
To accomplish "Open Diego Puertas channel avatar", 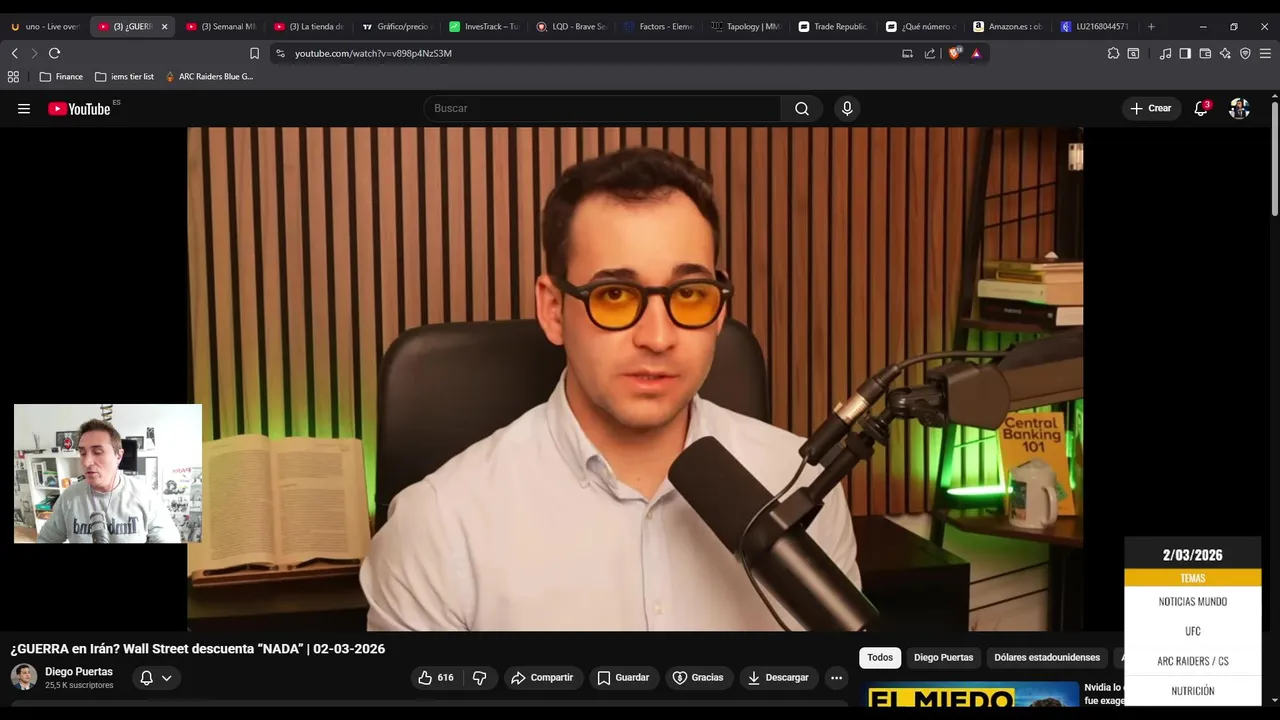I will [24, 677].
